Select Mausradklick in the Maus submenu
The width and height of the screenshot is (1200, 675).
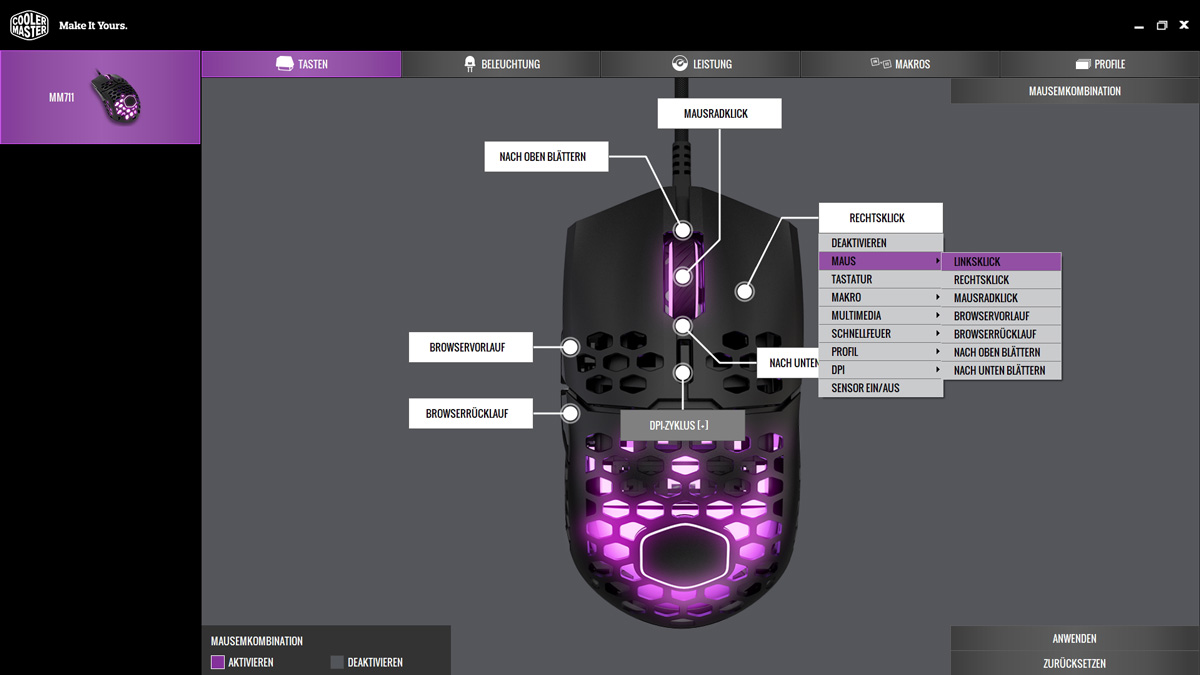coord(1002,298)
